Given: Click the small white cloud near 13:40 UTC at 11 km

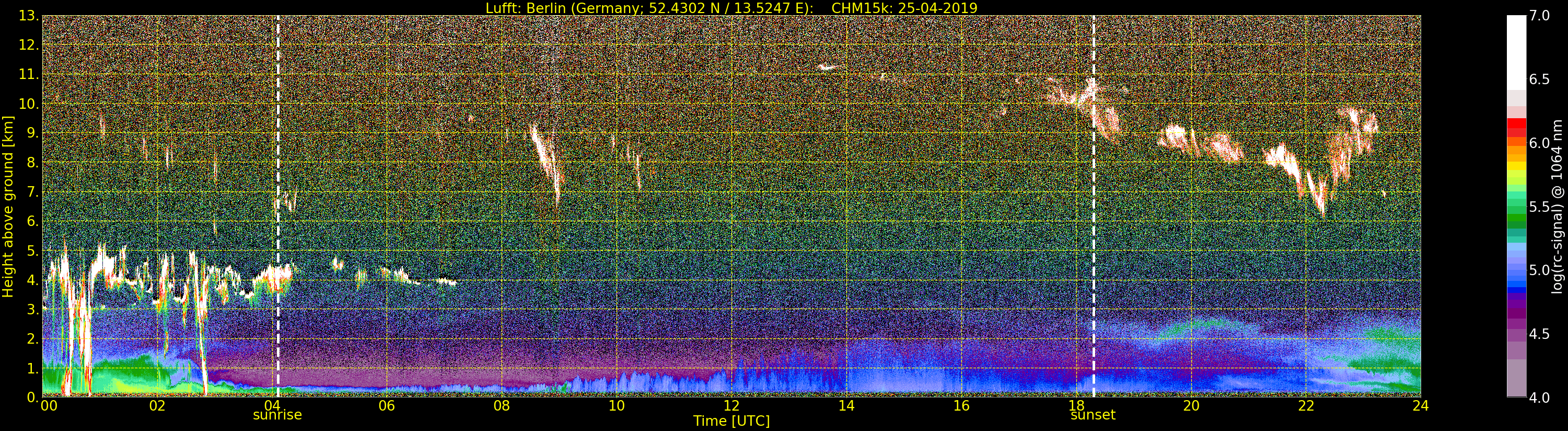Looking at the screenshot, I should point(827,67).
